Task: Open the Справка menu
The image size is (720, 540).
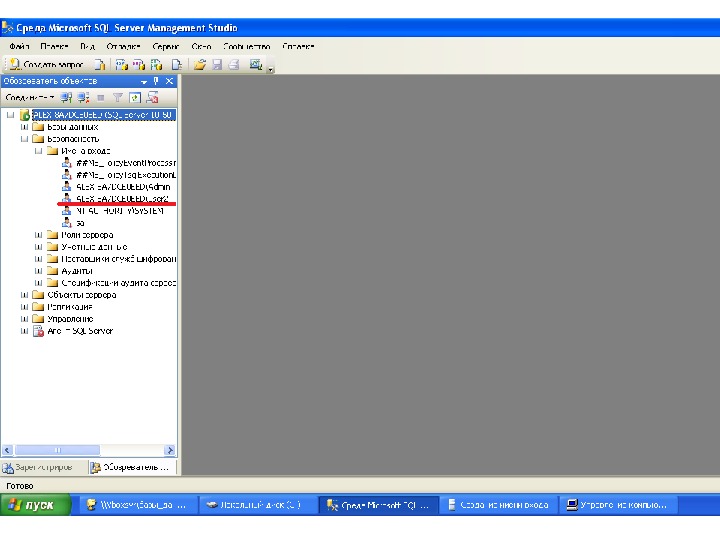Action: (298, 46)
